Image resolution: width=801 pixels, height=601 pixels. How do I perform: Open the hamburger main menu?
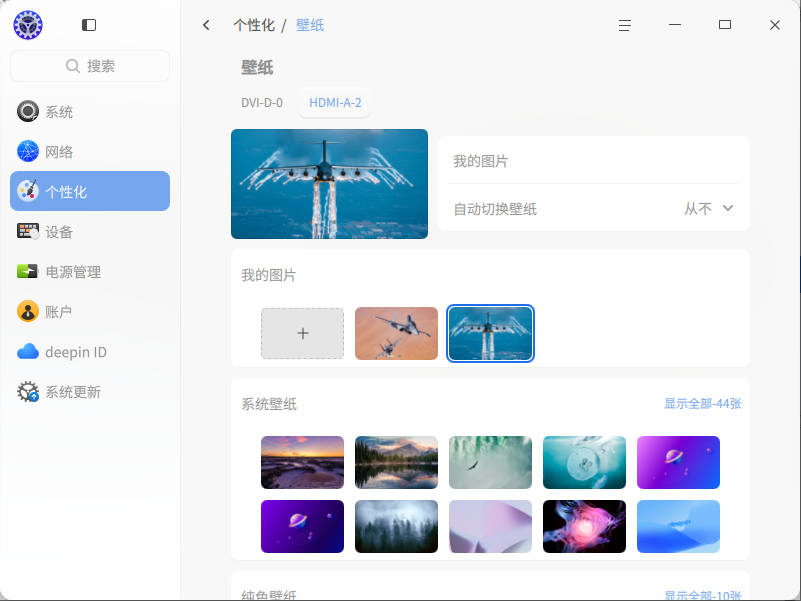point(625,25)
